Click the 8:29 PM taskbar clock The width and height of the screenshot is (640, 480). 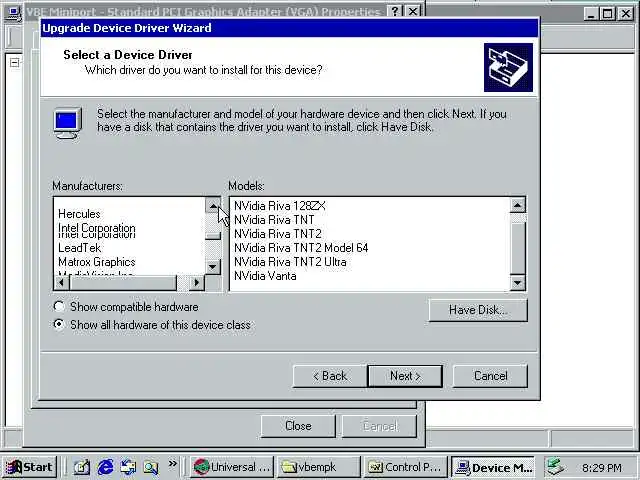(602, 467)
